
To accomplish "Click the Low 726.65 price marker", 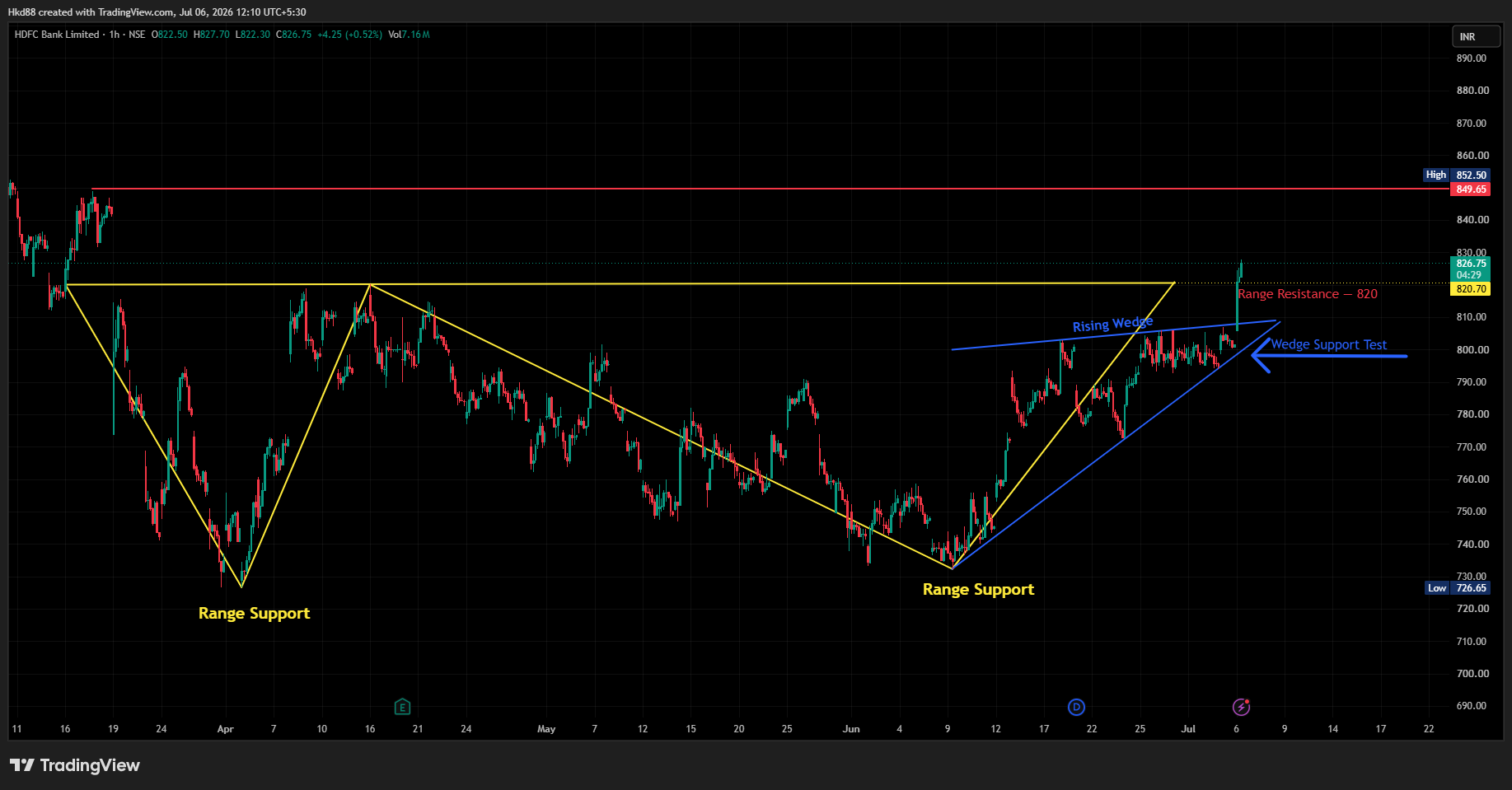I will coord(1458,588).
